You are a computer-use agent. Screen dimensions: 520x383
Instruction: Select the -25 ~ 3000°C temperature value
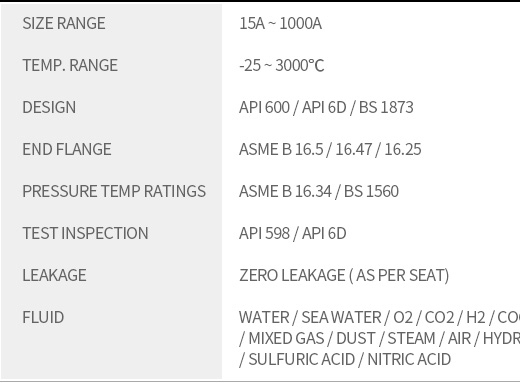[x=282, y=65]
